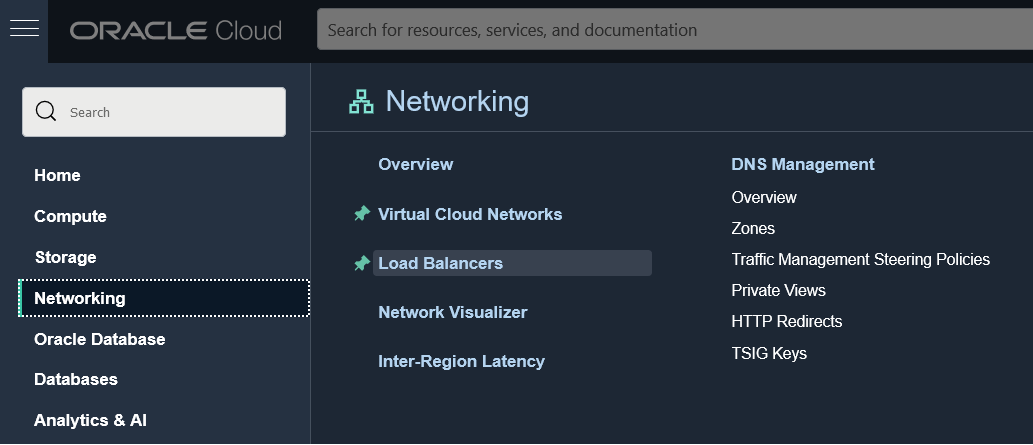Select Oracle Database in the sidebar
The height and width of the screenshot is (445, 1033).
tap(99, 339)
